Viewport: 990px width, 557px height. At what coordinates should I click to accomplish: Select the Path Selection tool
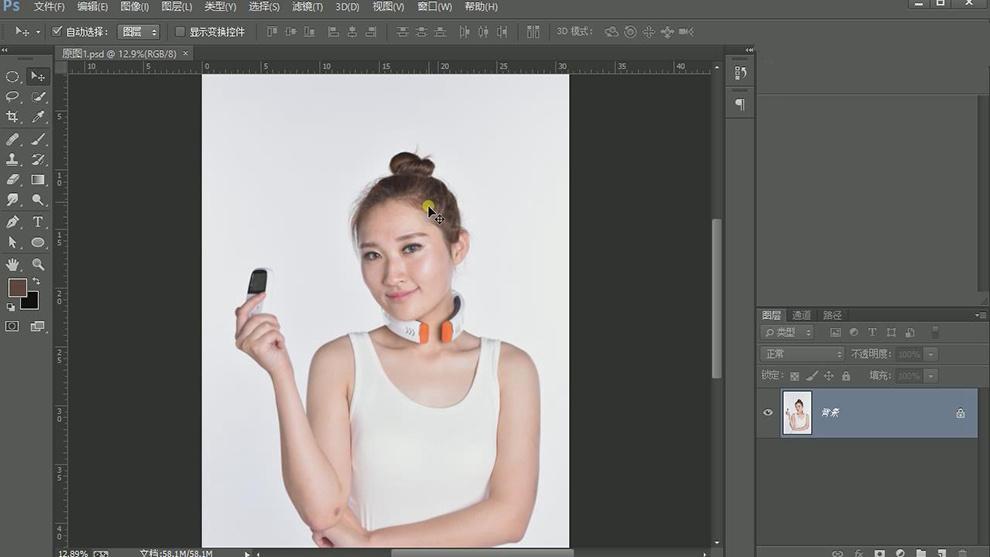click(12, 243)
